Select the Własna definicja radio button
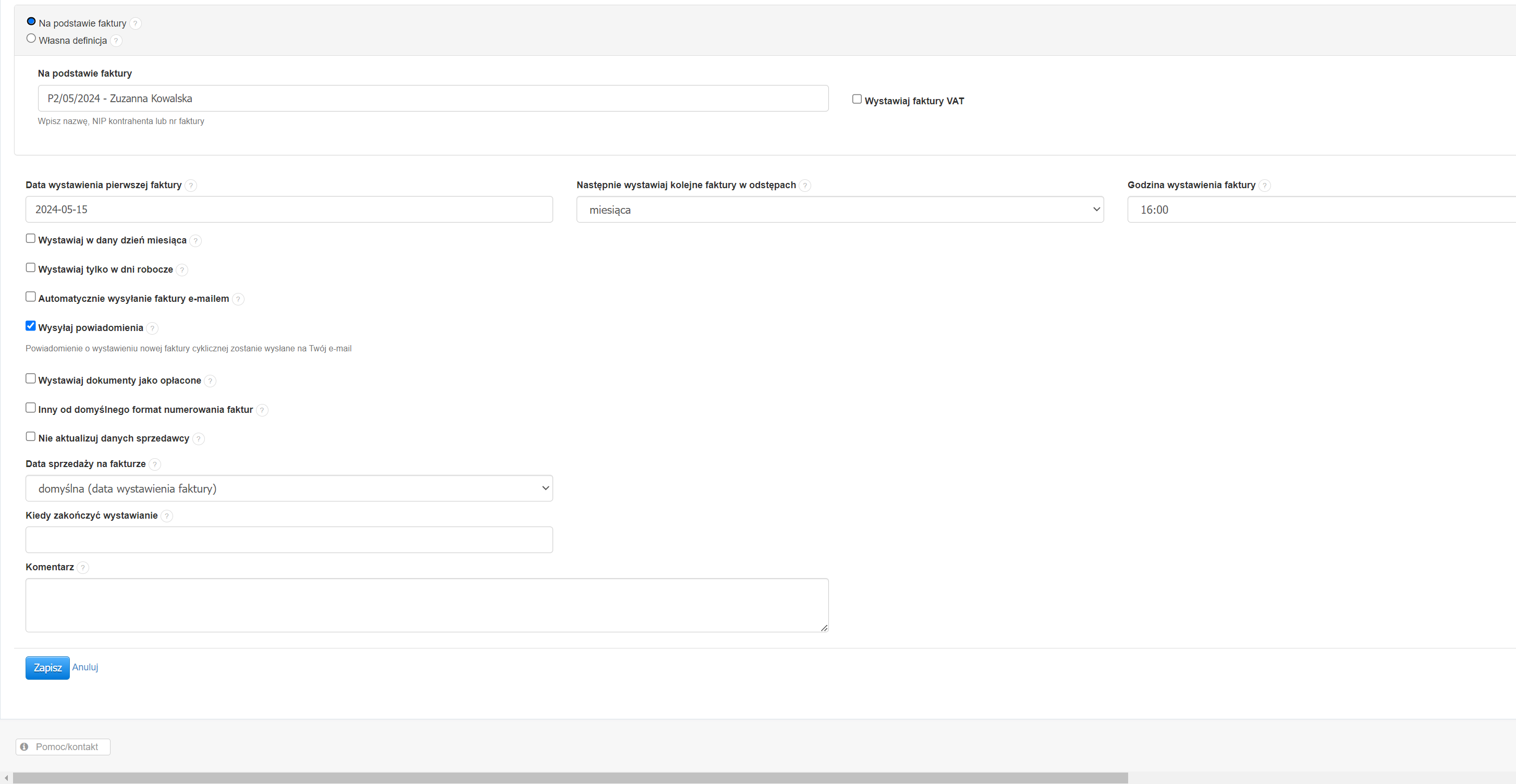The width and height of the screenshot is (1516, 784). point(31,38)
